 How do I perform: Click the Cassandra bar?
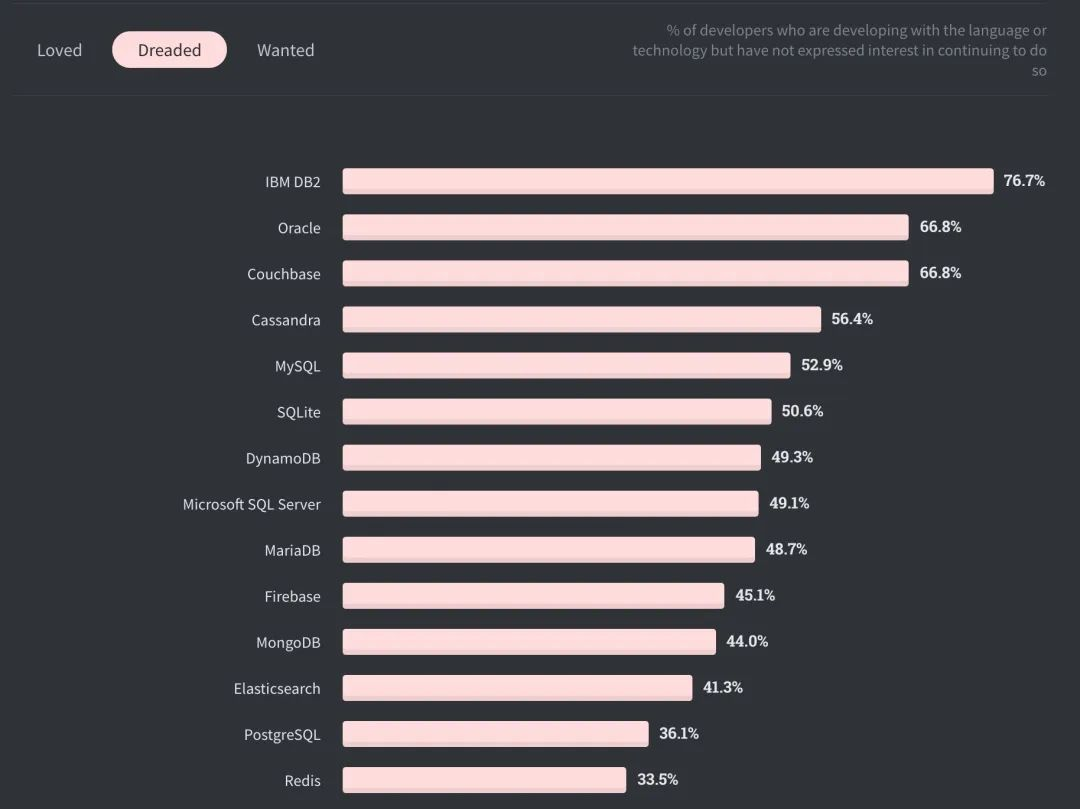tap(581, 319)
